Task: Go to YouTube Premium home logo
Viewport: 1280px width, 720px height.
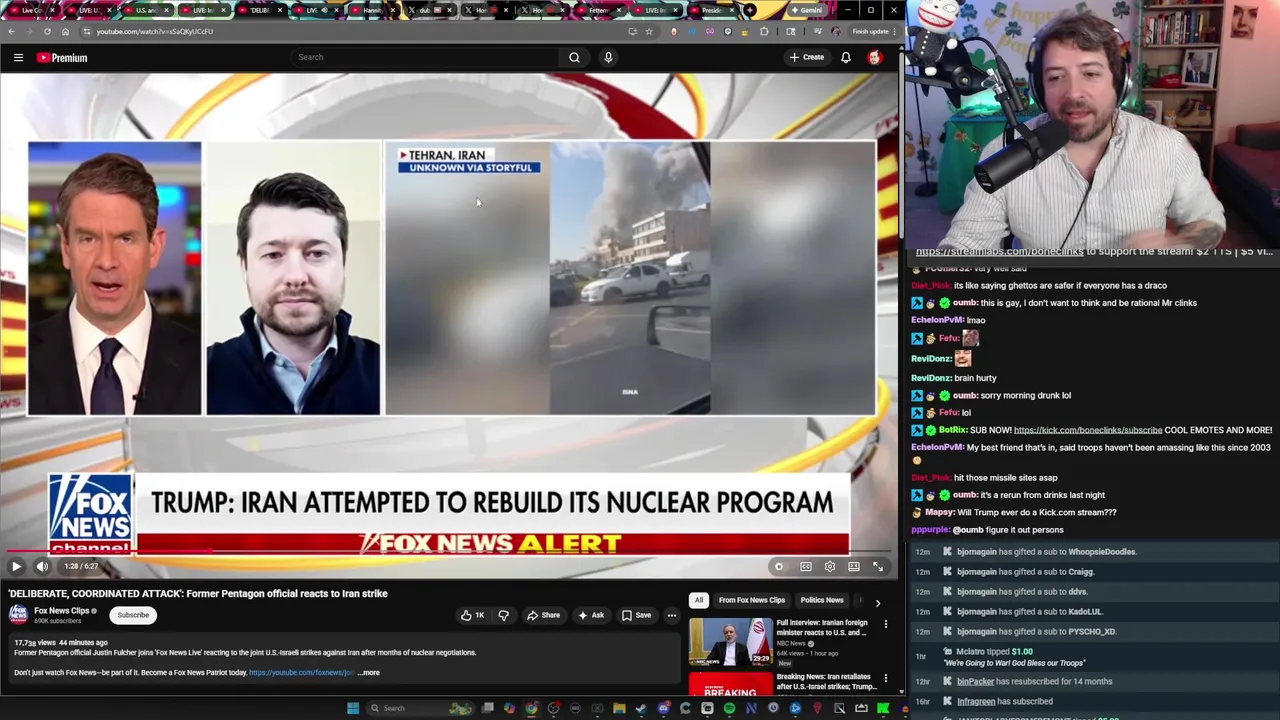Action: 62,57
